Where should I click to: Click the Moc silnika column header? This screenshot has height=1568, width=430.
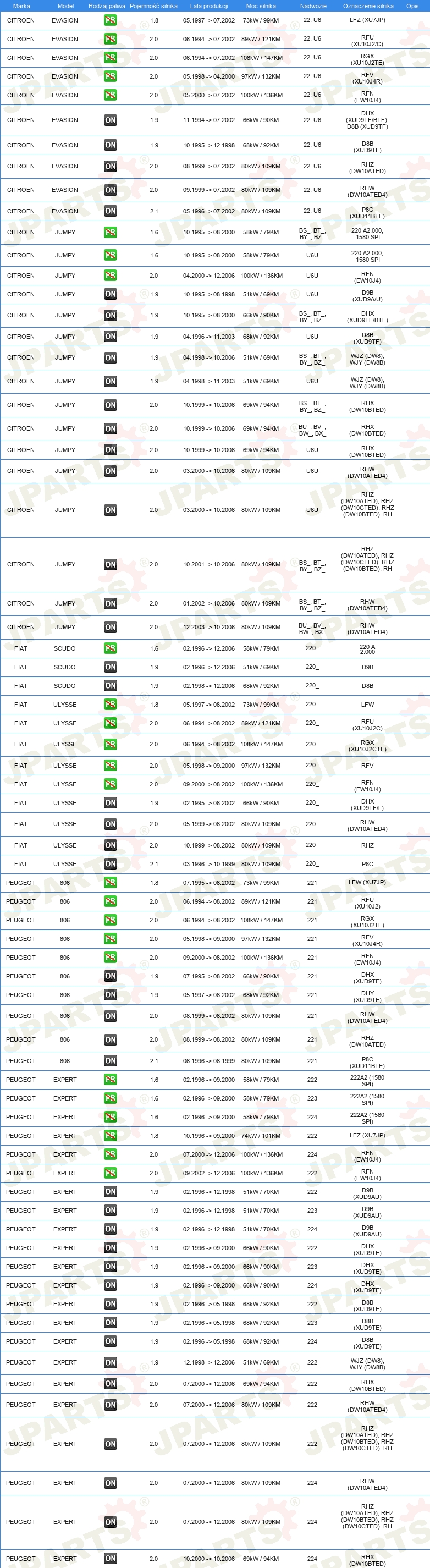[261, 6]
